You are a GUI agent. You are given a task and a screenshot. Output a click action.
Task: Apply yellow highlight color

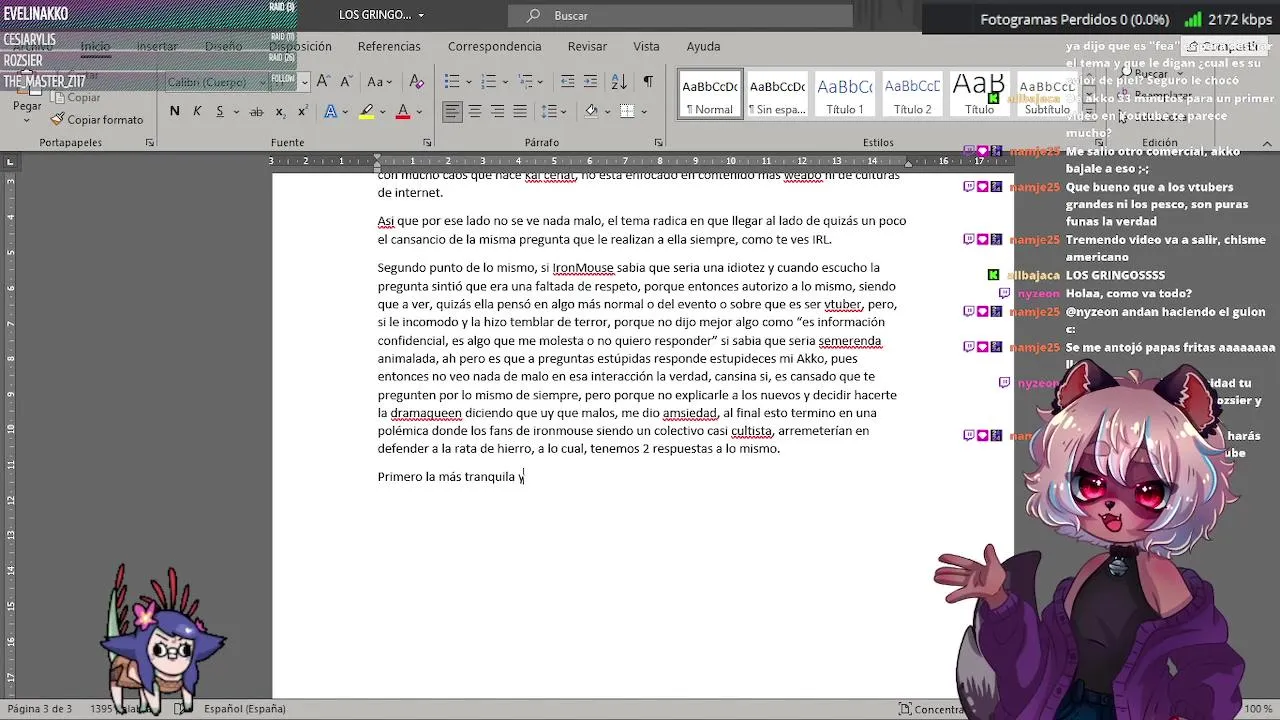click(367, 111)
